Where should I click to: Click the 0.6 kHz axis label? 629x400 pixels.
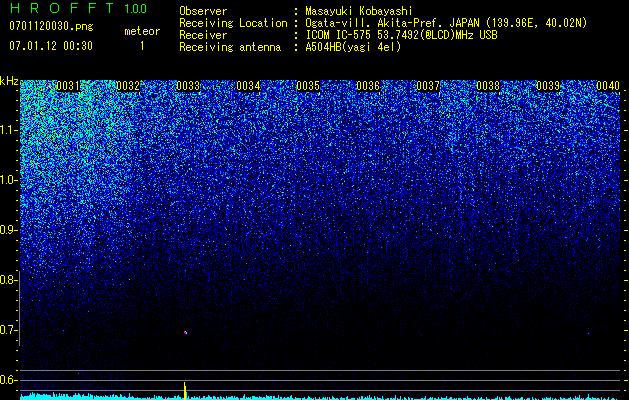8,380
